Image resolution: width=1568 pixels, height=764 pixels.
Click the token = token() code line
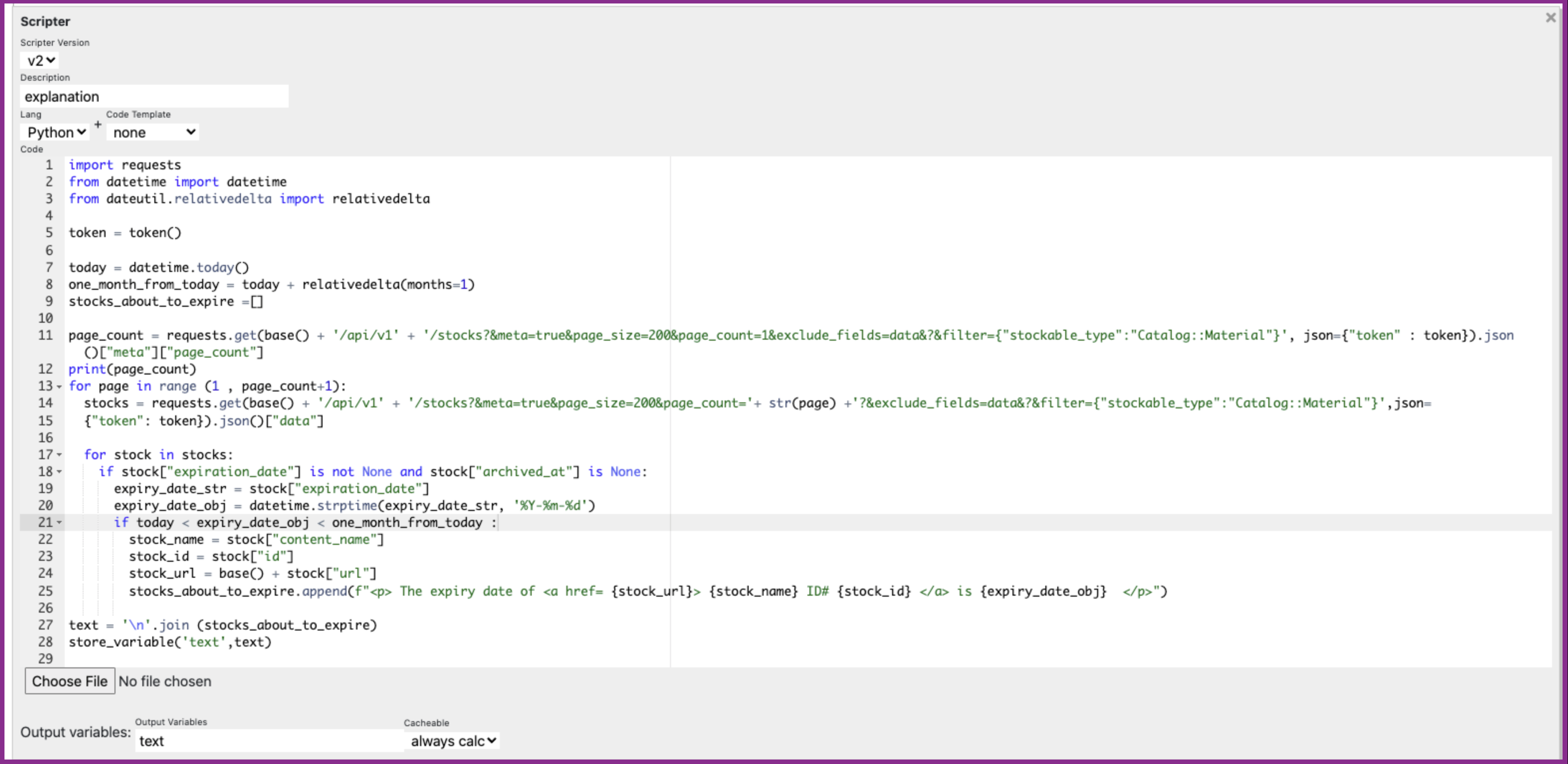[x=125, y=233]
